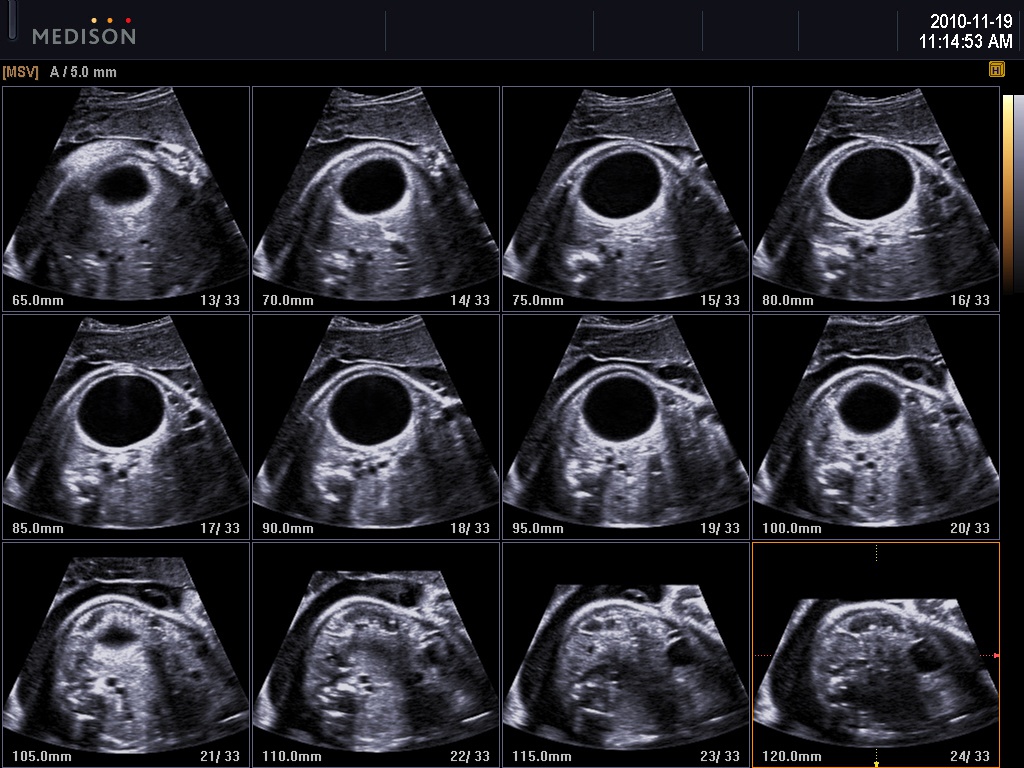Click the "22/ 33" slice counter
1024x768 pixels.
pos(470,756)
